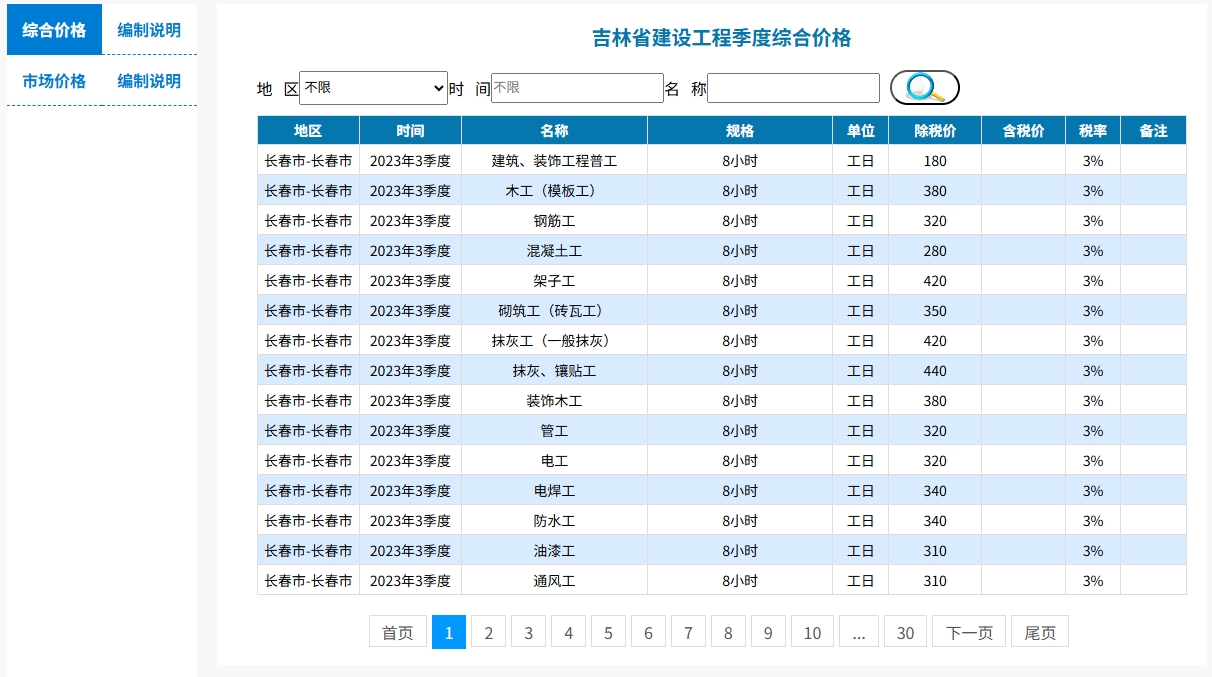This screenshot has height=677, width=1212.
Task: Go to page 9
Action: coord(768,632)
